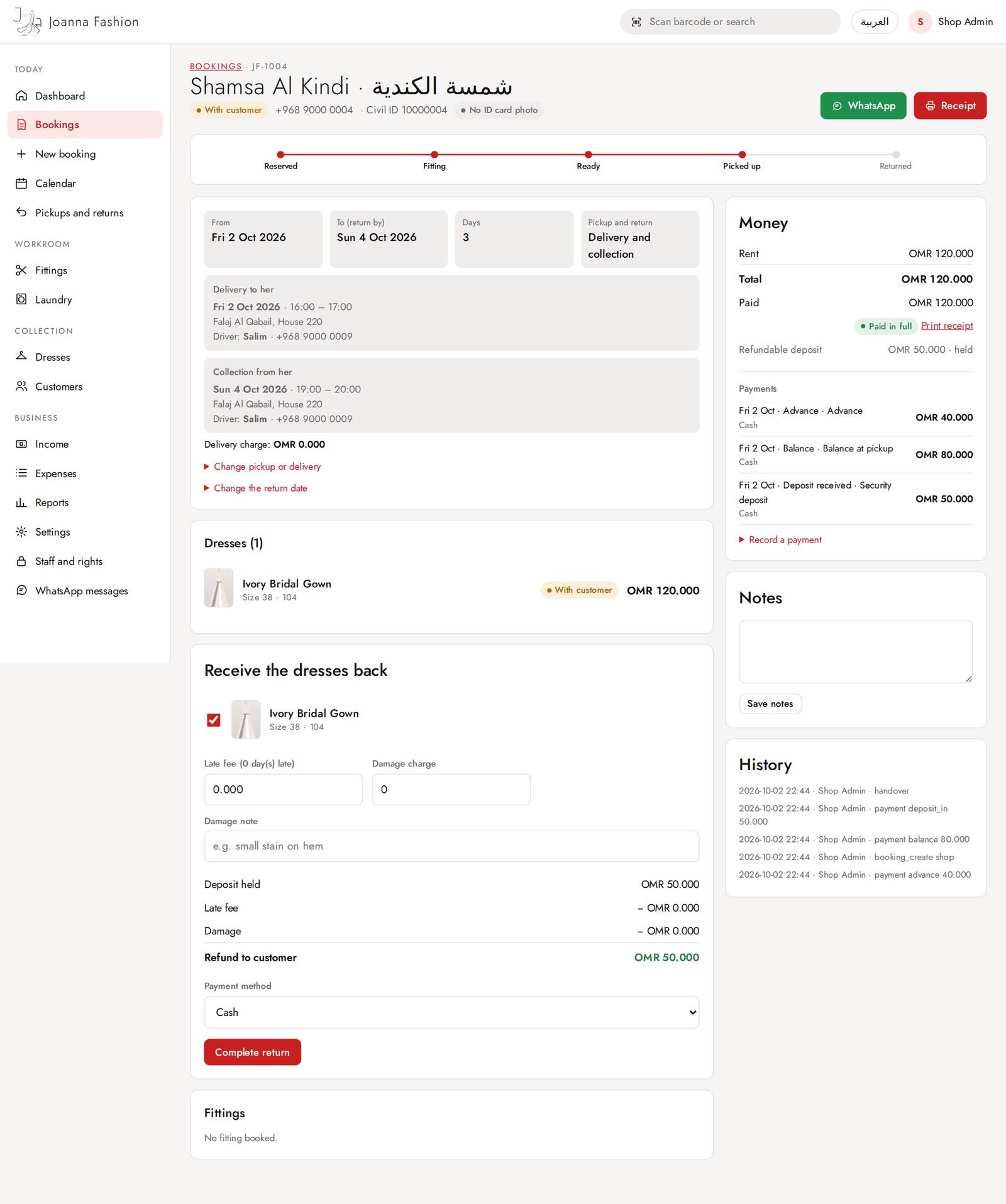Image resolution: width=1006 pixels, height=1204 pixels.
Task: Click the Damage note input field
Action: click(x=451, y=846)
